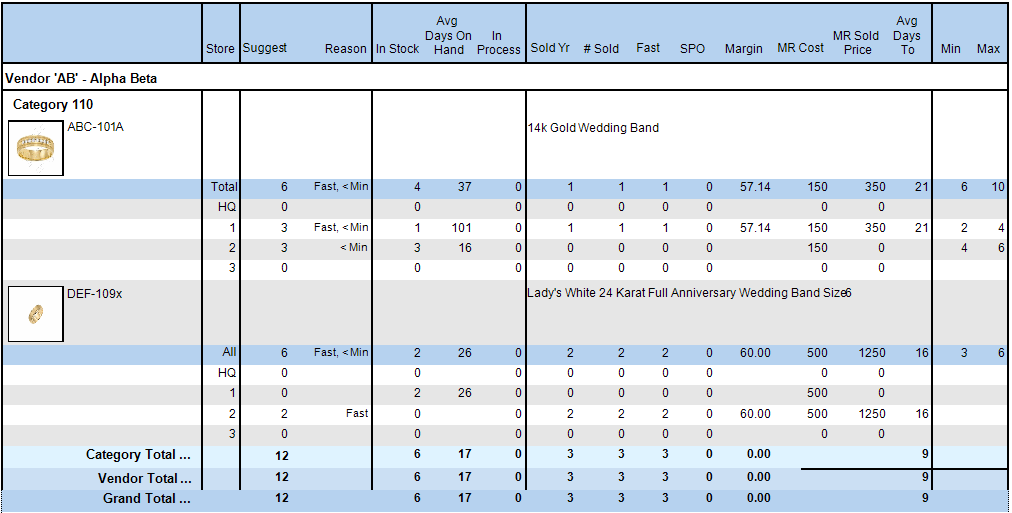Click the DEF-109x ring thumbnail image
The image size is (1012, 513).
click(35, 313)
